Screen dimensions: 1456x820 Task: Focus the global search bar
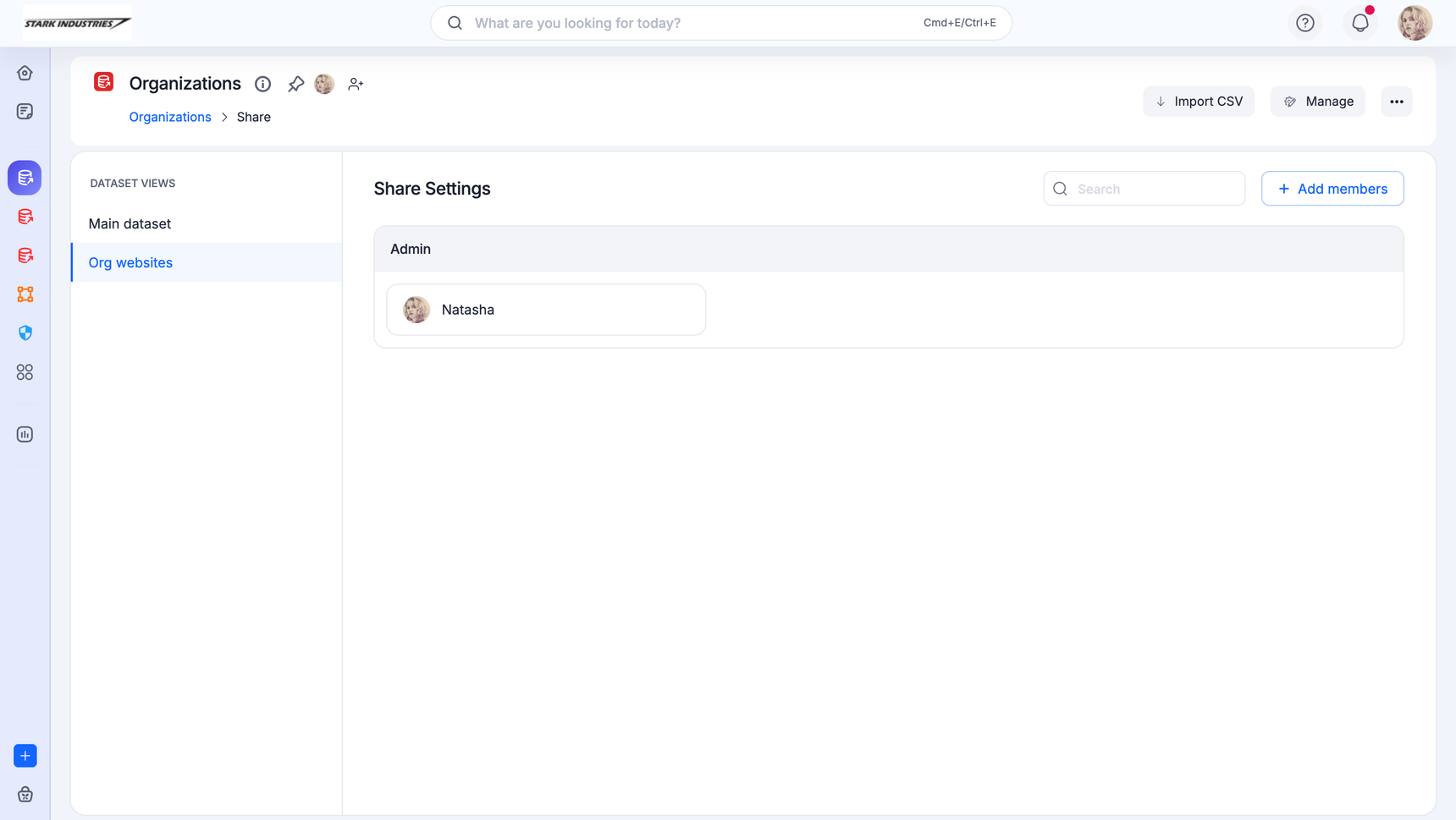[721, 23]
